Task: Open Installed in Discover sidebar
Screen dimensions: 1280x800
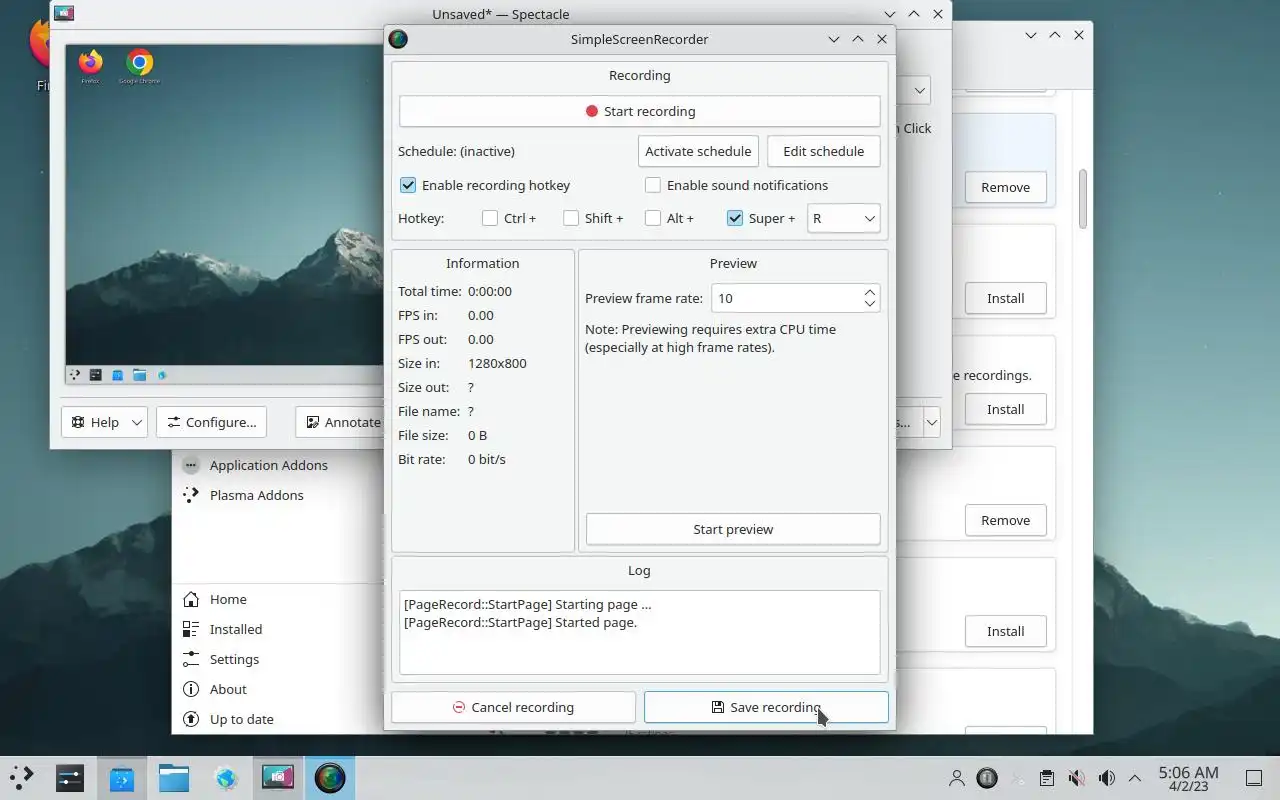Action: tap(236, 629)
